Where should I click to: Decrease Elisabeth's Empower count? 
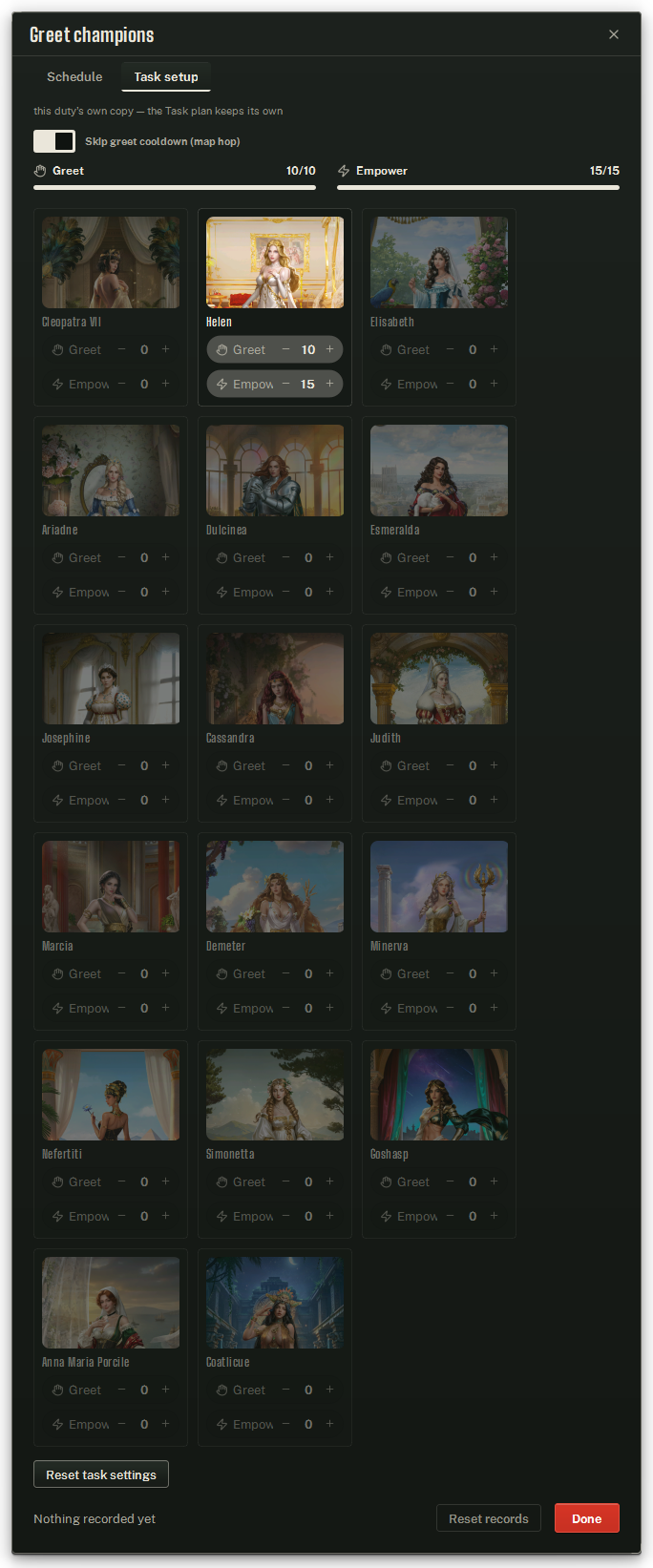pos(450,384)
